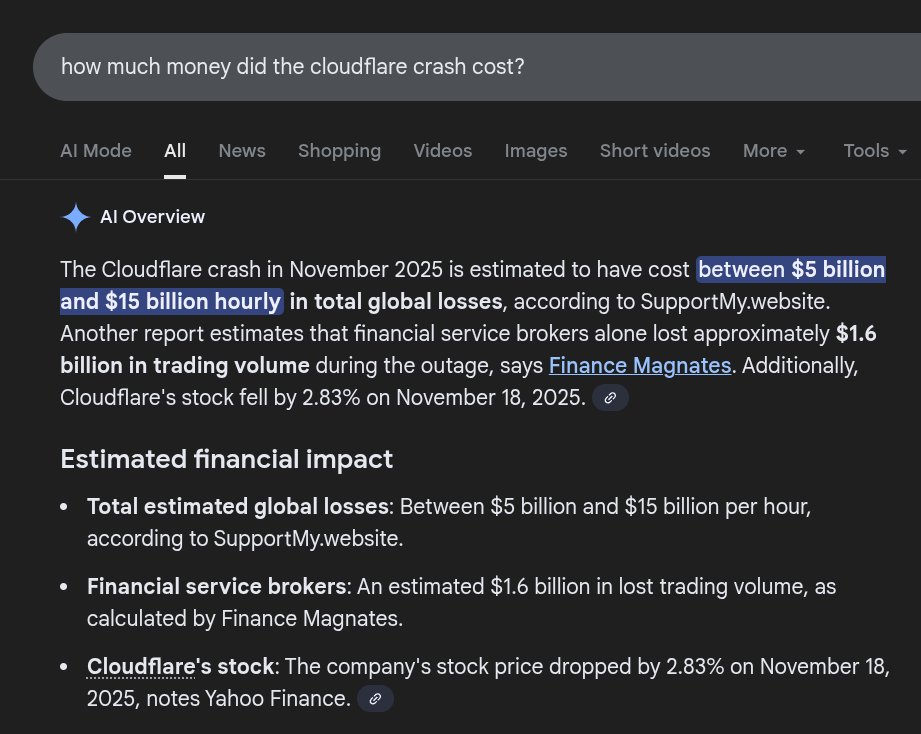Follow the Finance Magnates link
The image size is (921, 734).
640,366
